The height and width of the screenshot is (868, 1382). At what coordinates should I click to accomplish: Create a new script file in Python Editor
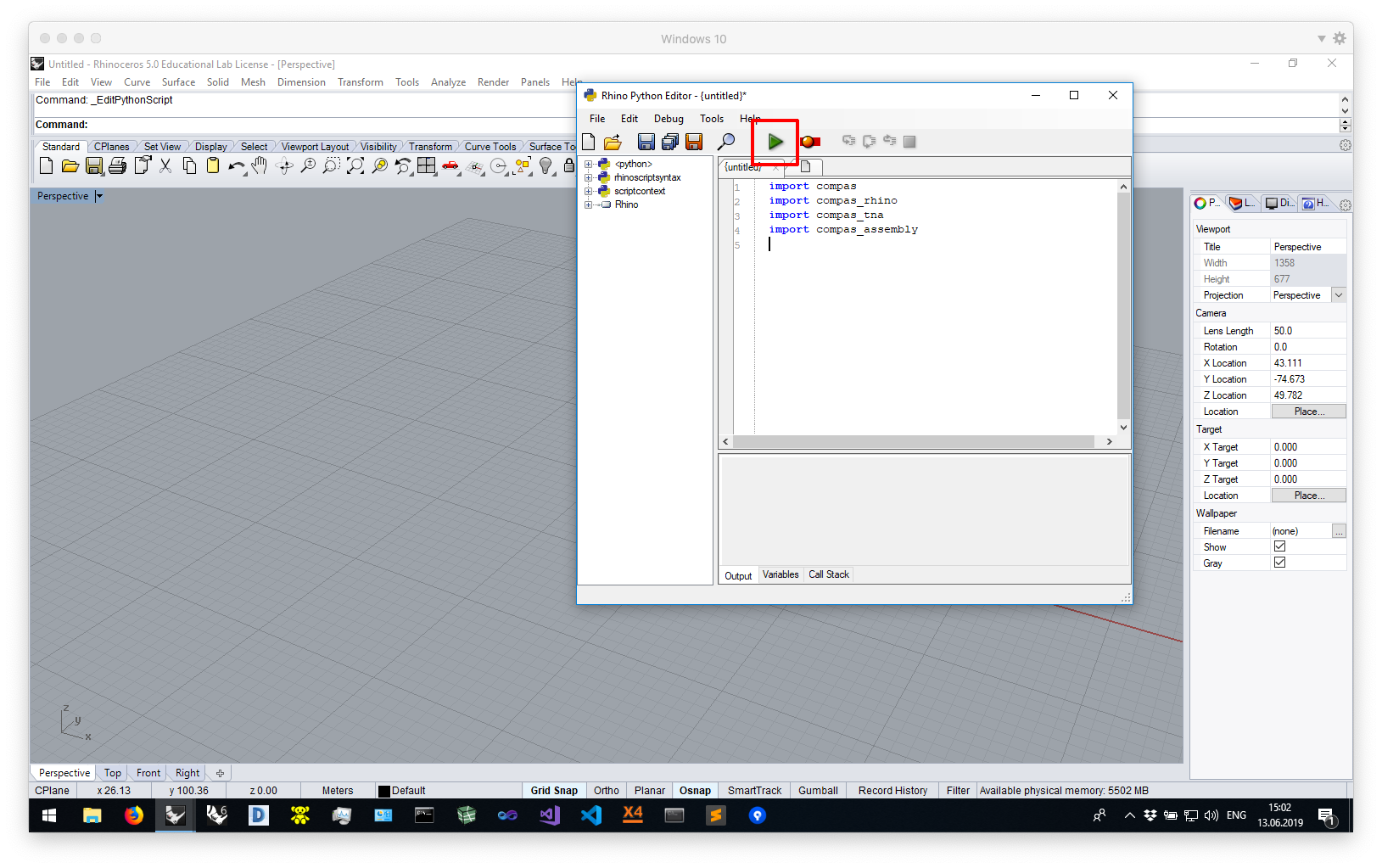pyautogui.click(x=589, y=142)
